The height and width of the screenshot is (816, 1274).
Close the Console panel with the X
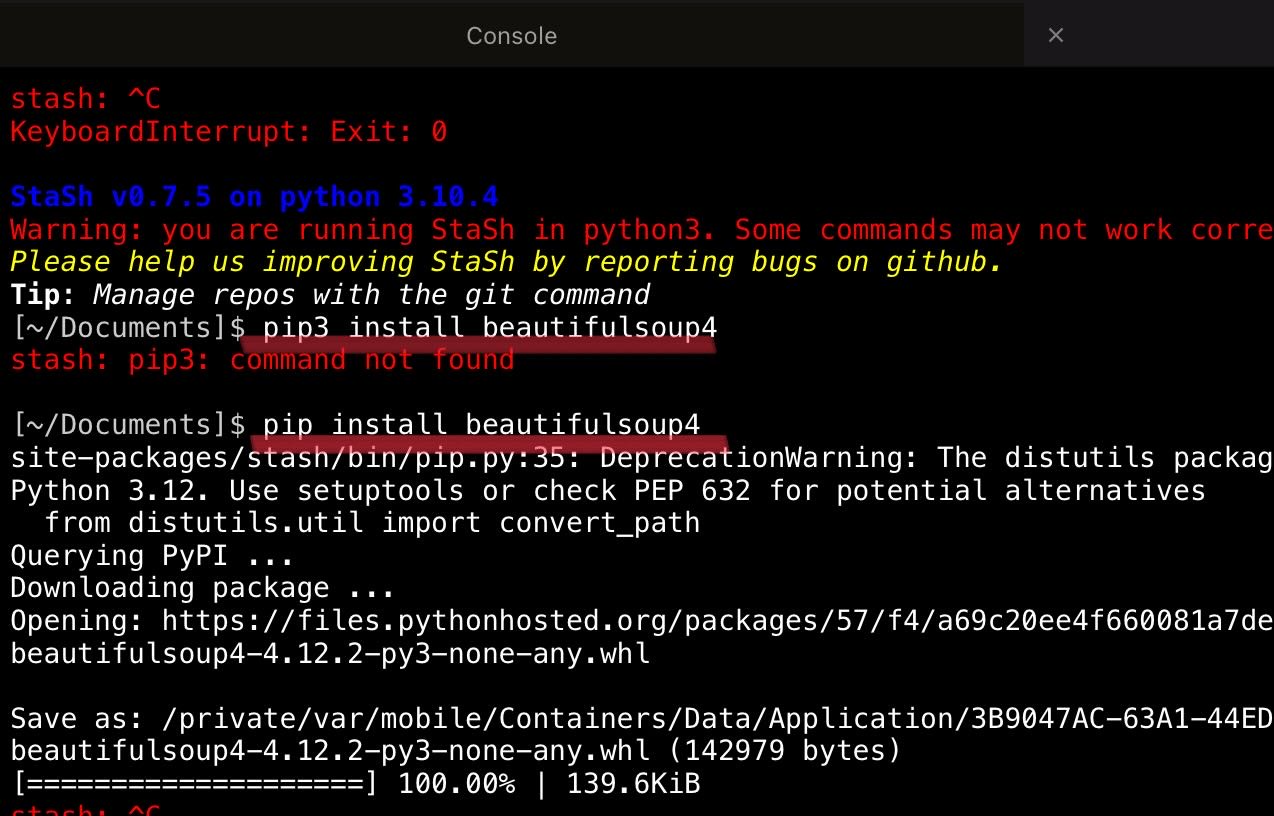1055,35
